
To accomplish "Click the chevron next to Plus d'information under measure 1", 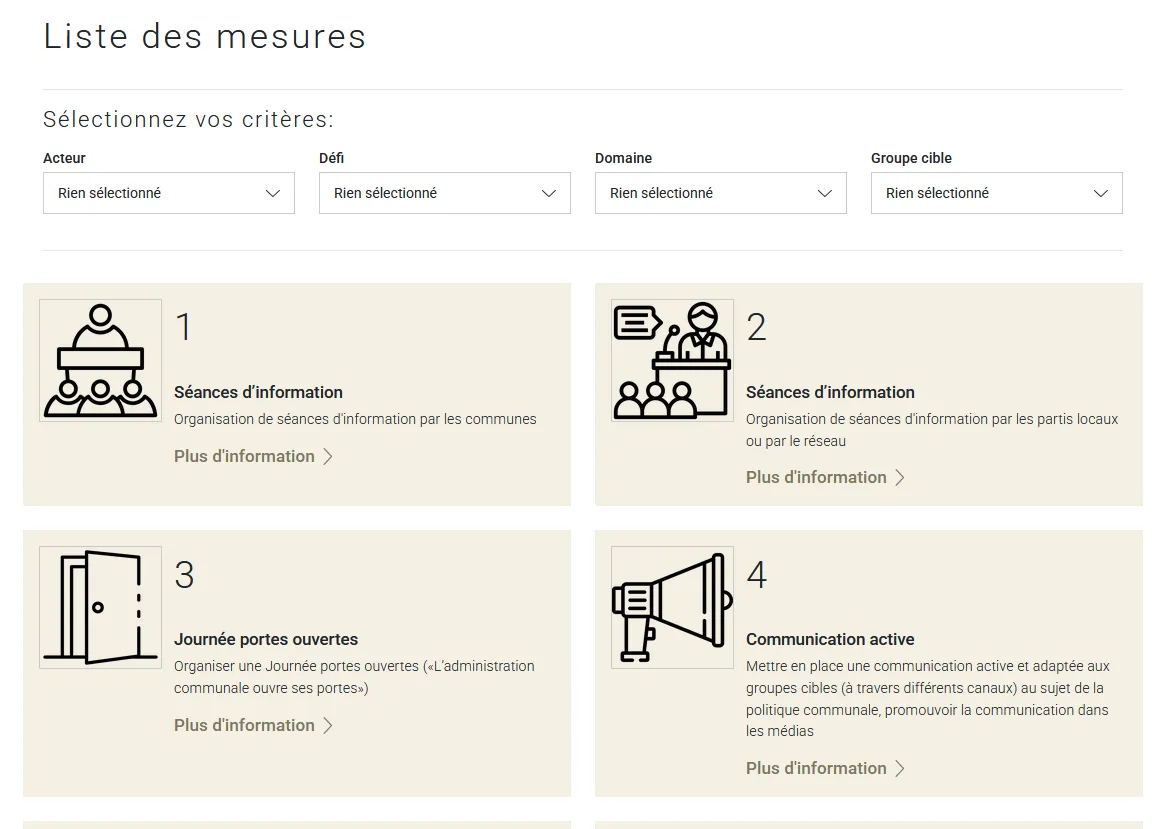I will coord(327,456).
